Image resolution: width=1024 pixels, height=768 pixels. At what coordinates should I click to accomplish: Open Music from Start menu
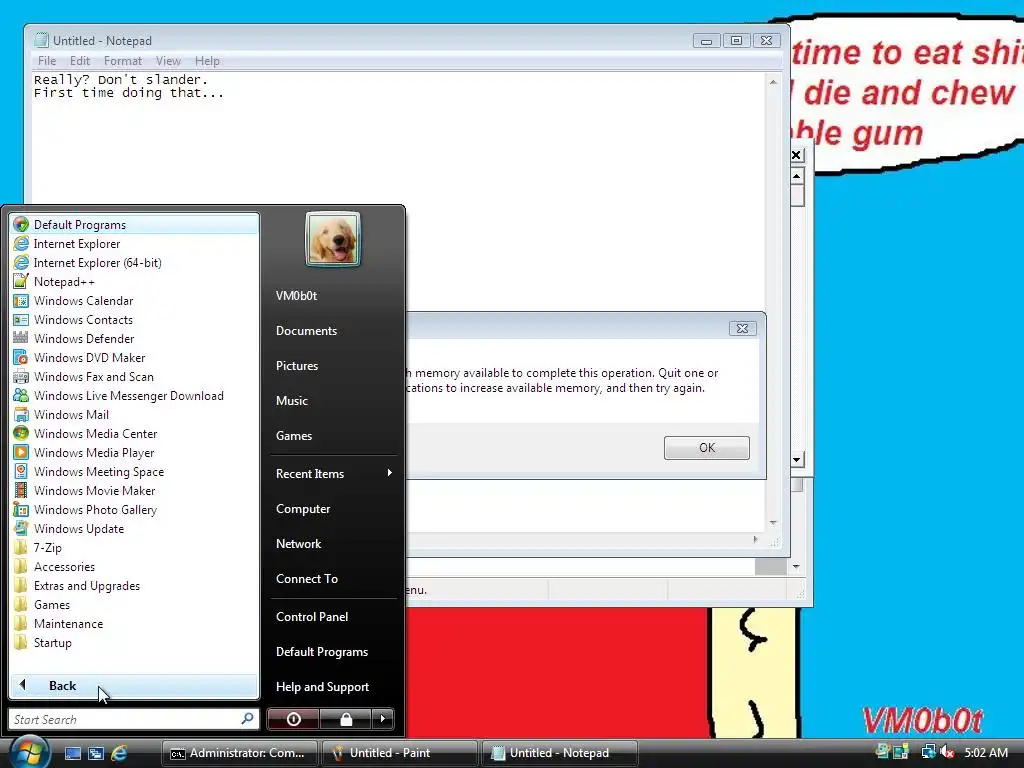pos(334,400)
